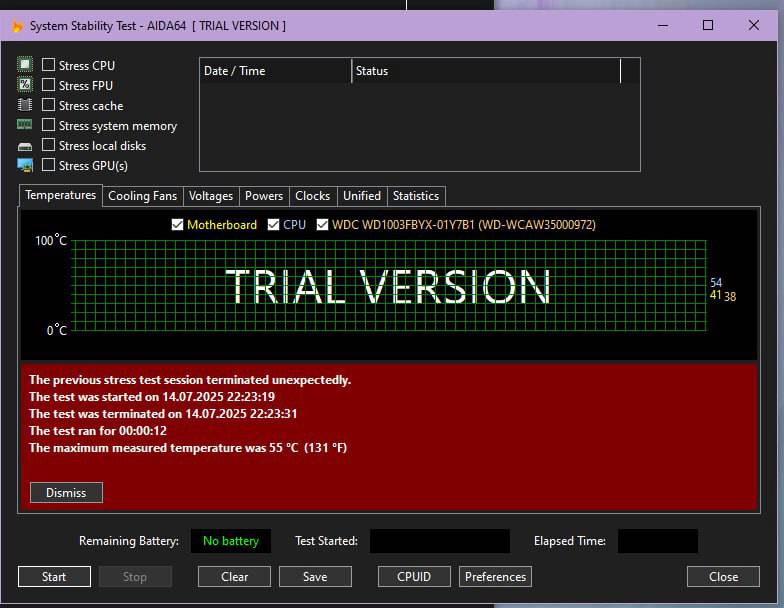This screenshot has height=608, width=784.
Task: Enable the Stress system memory checkbox
Action: coord(48,125)
